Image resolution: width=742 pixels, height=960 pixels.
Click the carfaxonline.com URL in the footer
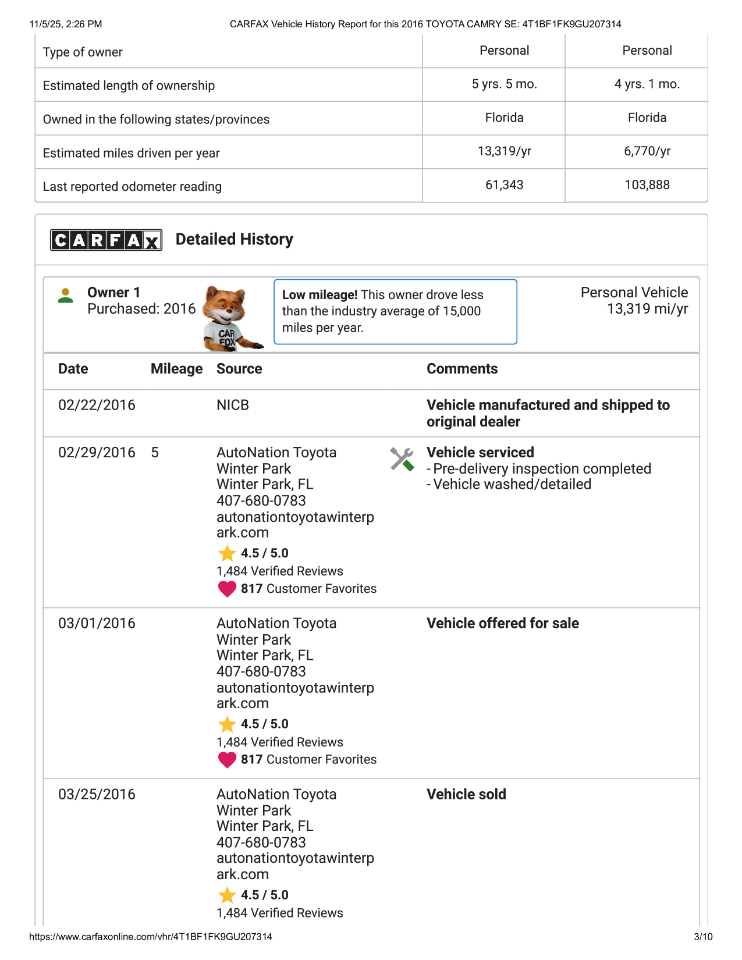point(151,937)
